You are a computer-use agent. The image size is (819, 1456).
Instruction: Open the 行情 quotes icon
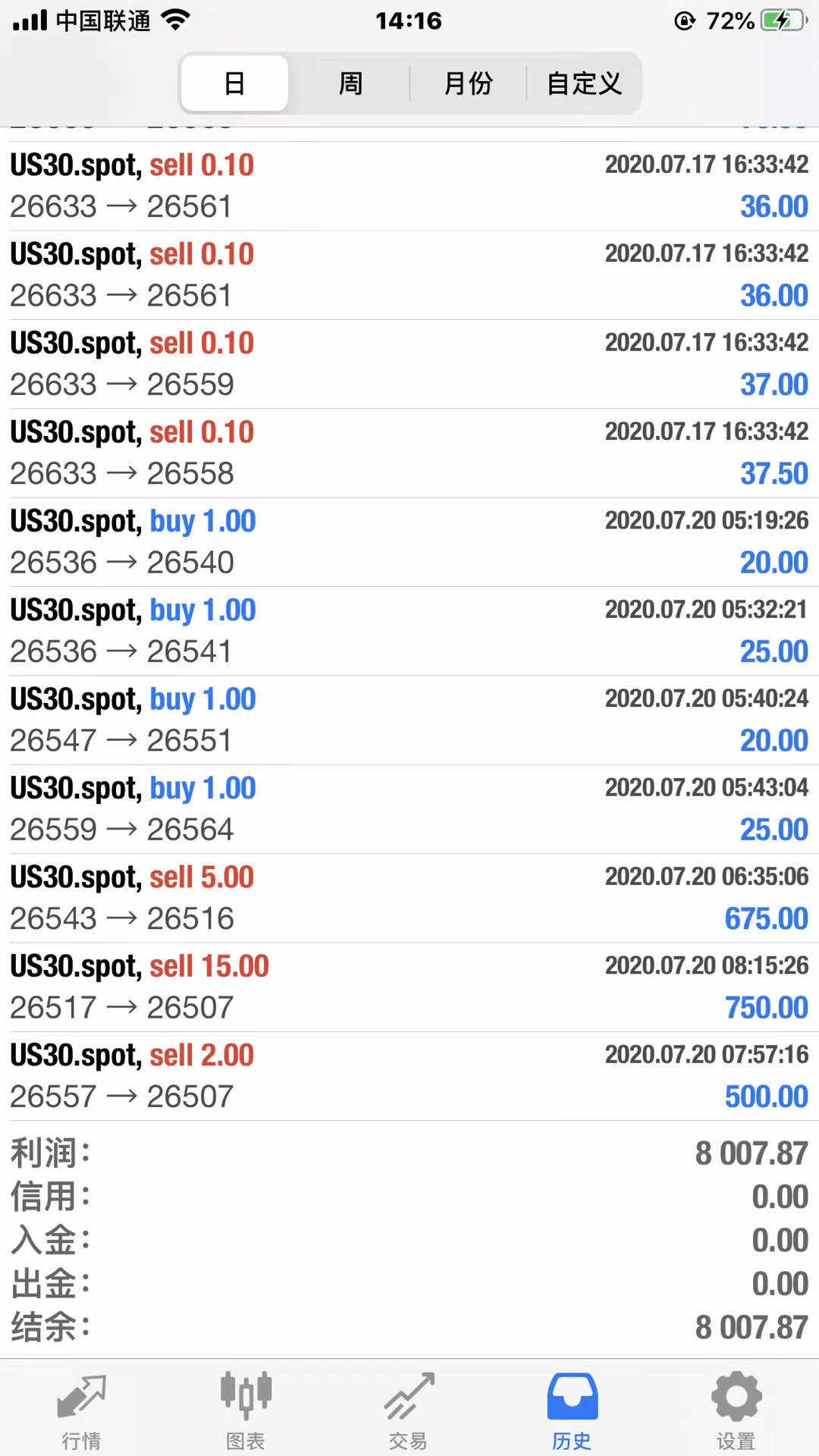tap(81, 1397)
